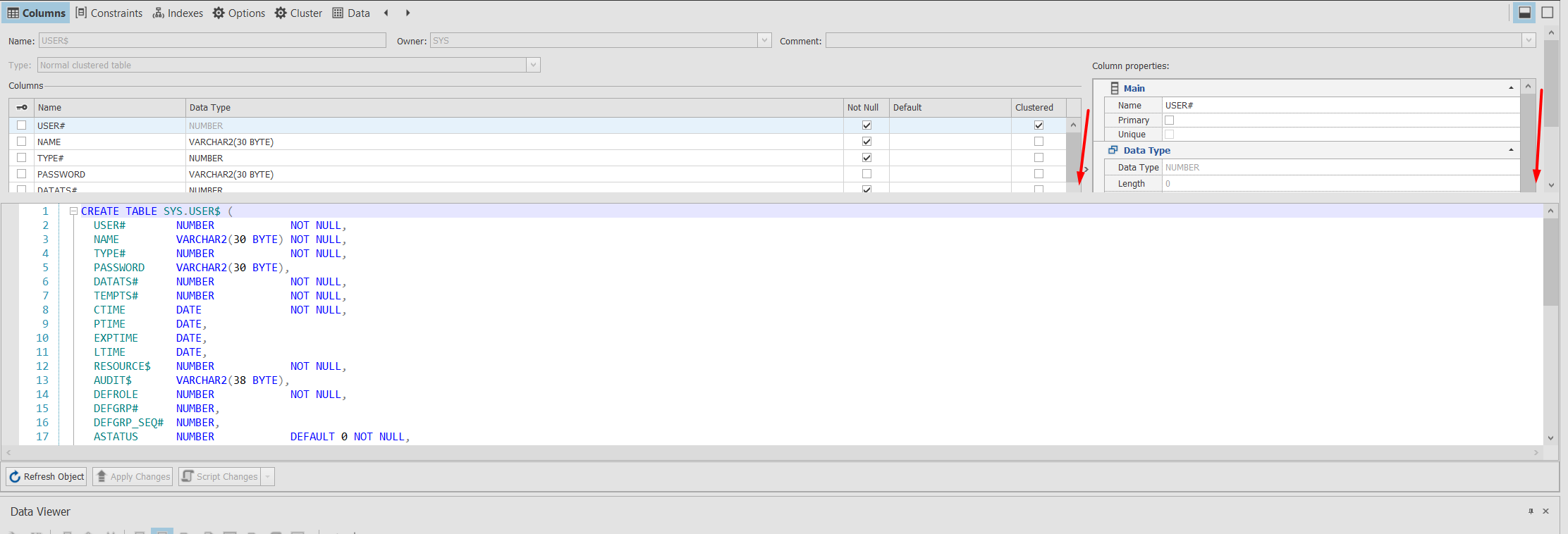Toggle primary key checkbox for TYPE# row
Viewport: 1568px width, 534px height.
[x=22, y=158]
